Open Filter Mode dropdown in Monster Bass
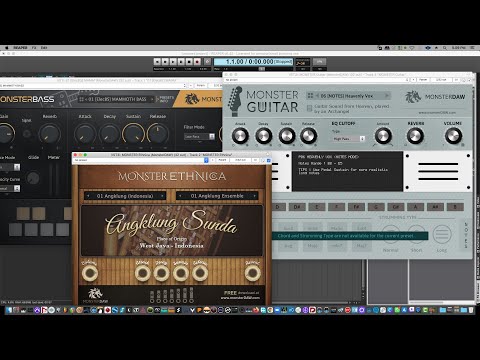 (199, 136)
